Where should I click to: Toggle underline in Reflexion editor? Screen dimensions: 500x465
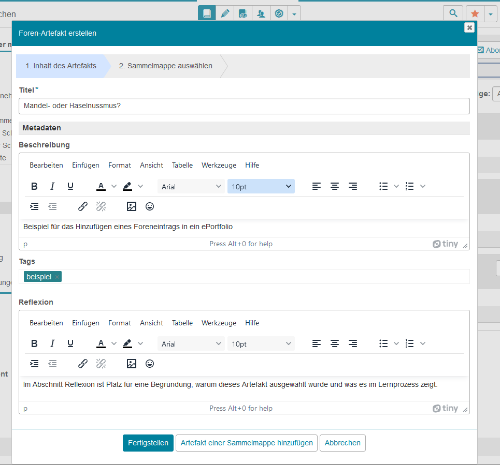[70, 344]
